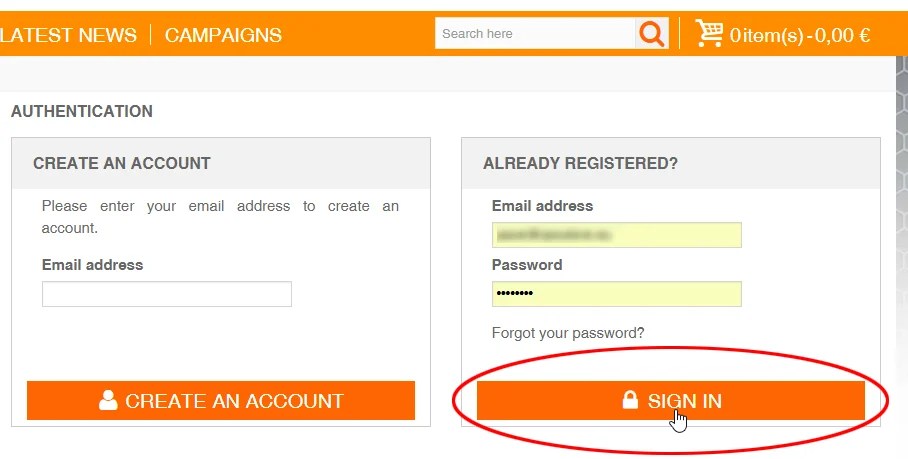
Task: Open the Forgot your password link
Action: [568, 333]
